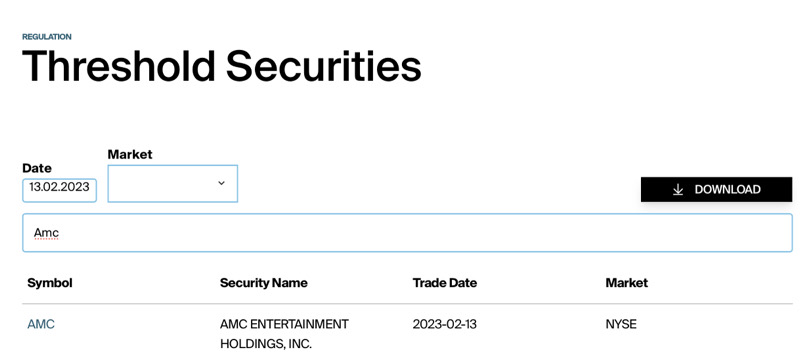Sort by the Symbol column header
This screenshot has width=800, height=364.
point(50,283)
